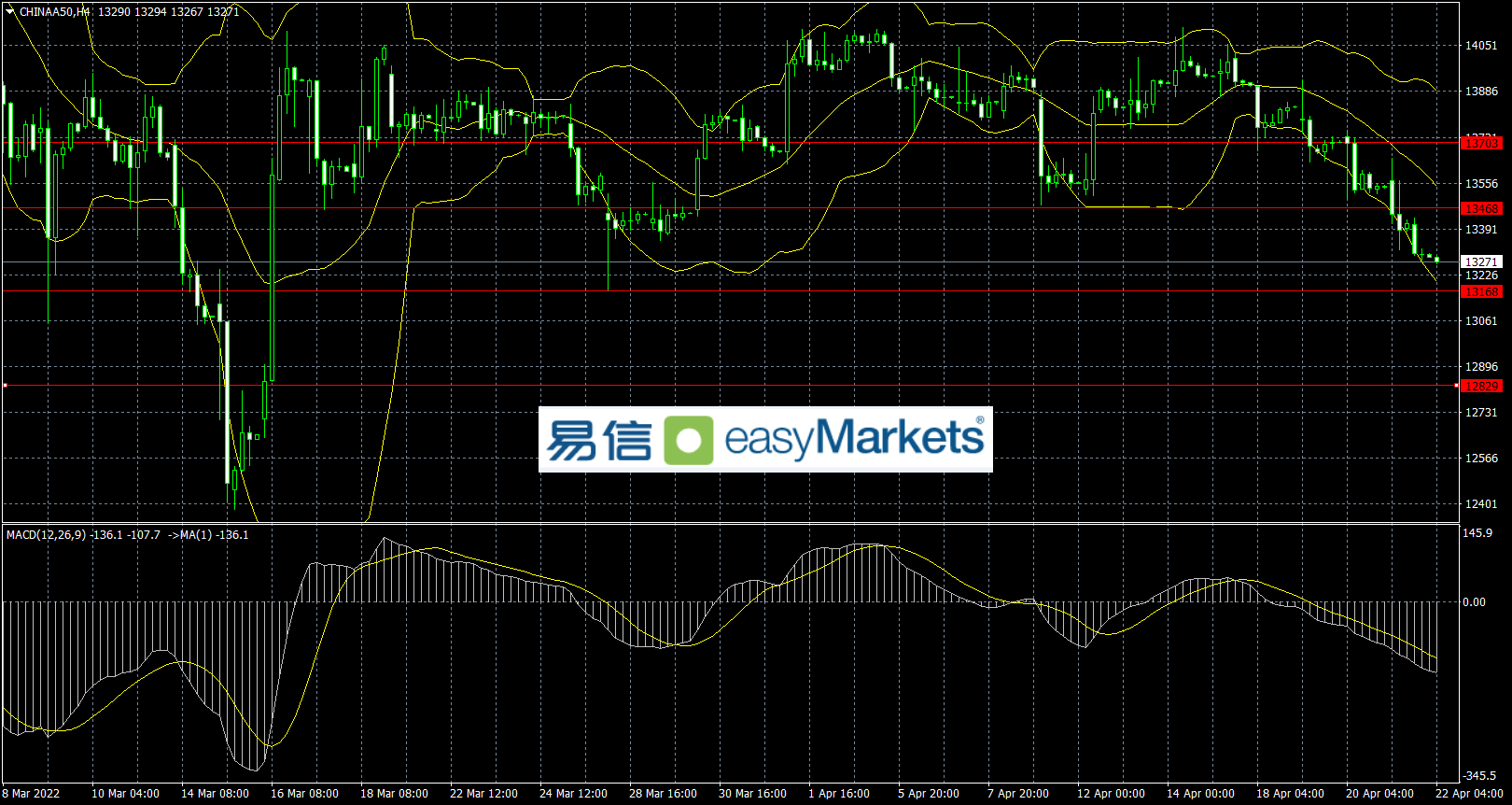1512x805 pixels.
Task: Click the 18 Mar 08:00 time label
Action: coord(394,794)
